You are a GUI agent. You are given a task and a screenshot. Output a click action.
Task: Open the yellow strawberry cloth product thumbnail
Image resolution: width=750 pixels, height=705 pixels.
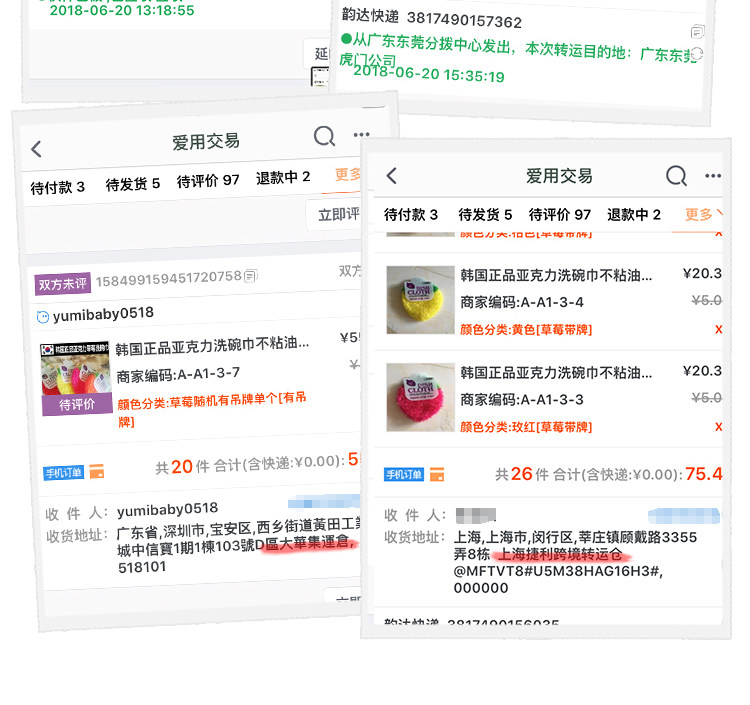point(420,300)
